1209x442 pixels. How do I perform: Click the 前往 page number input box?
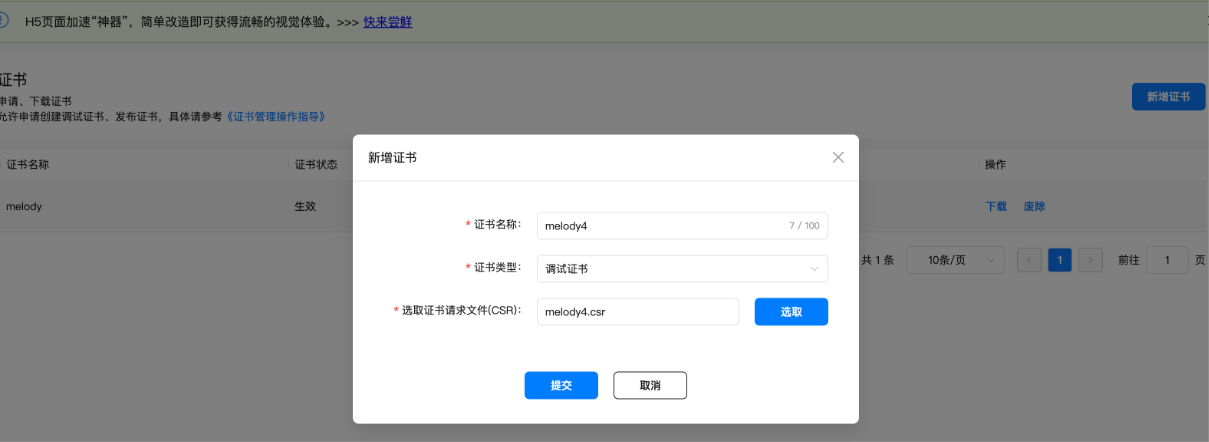coord(1167,260)
